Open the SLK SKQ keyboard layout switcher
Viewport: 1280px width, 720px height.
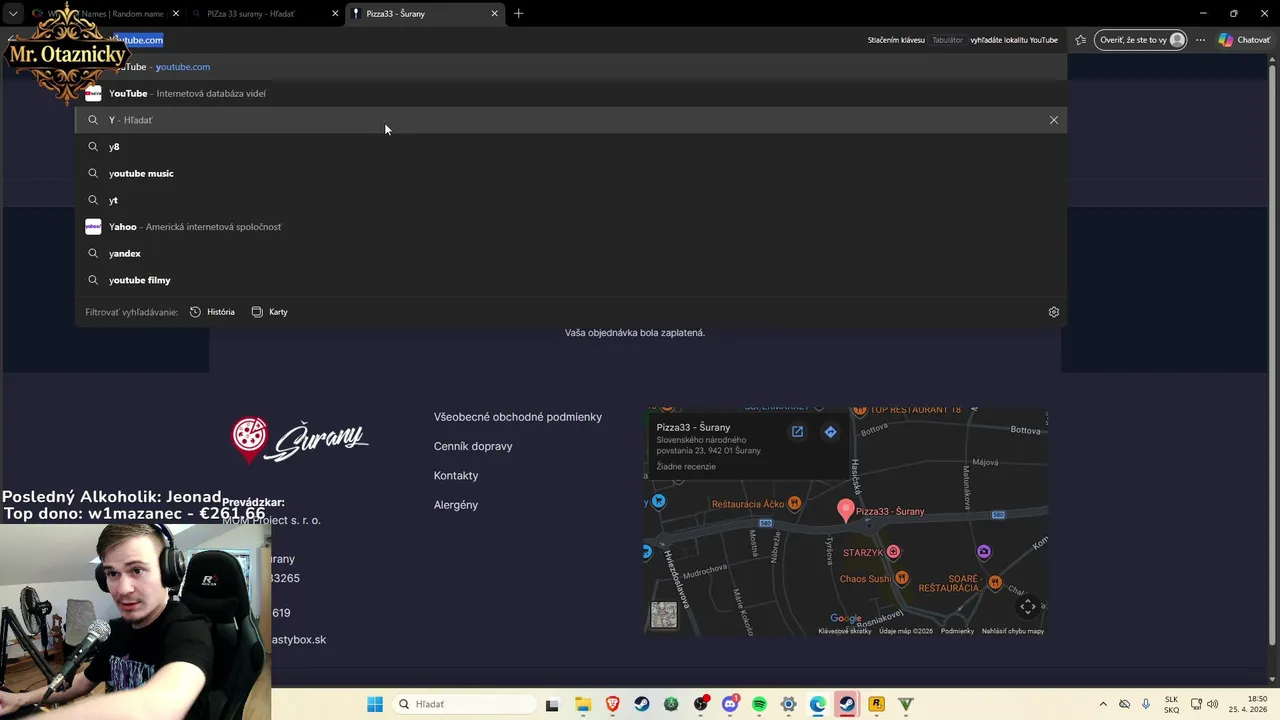[1171, 704]
